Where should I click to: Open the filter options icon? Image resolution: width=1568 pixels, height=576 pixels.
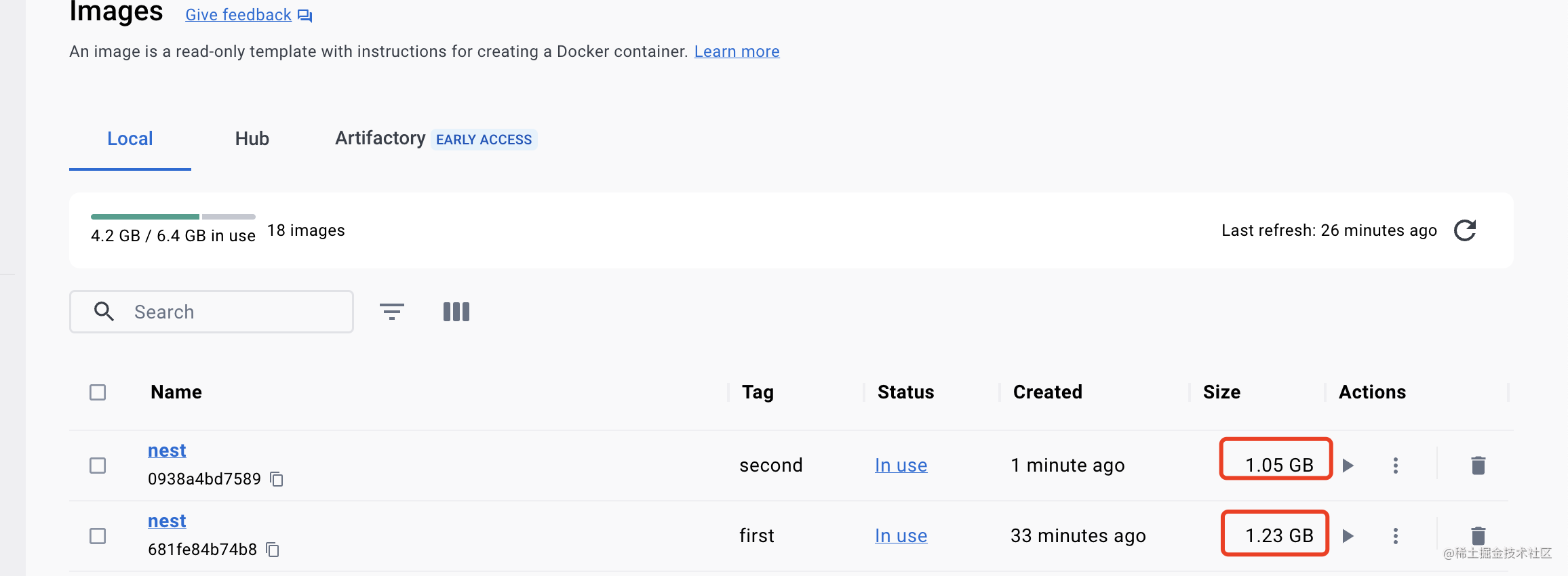pyautogui.click(x=391, y=312)
